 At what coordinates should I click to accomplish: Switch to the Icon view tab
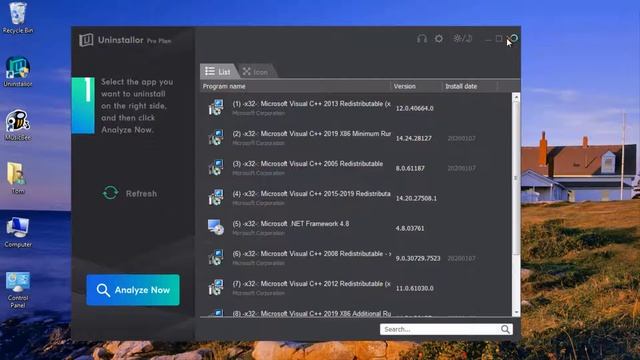tap(256, 71)
